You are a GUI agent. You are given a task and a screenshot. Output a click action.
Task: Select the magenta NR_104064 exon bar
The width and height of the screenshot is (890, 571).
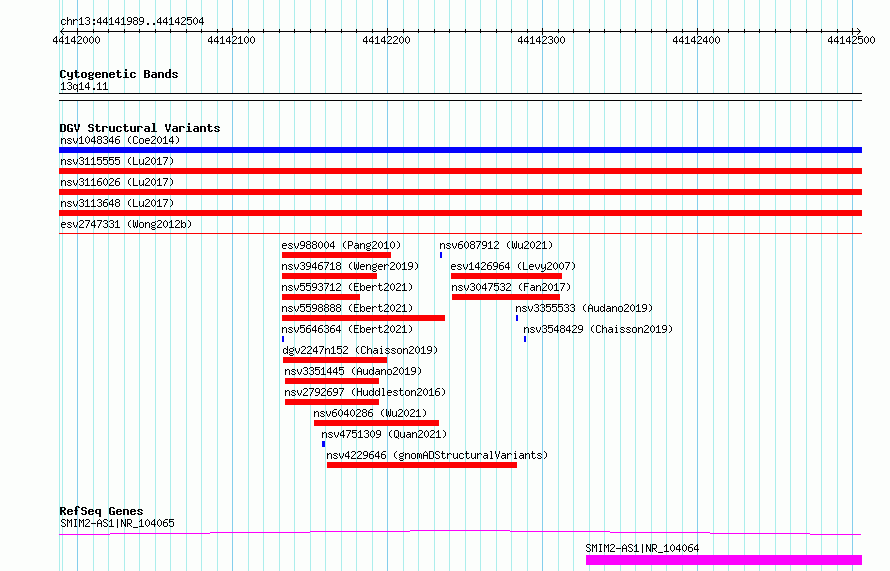(724, 560)
